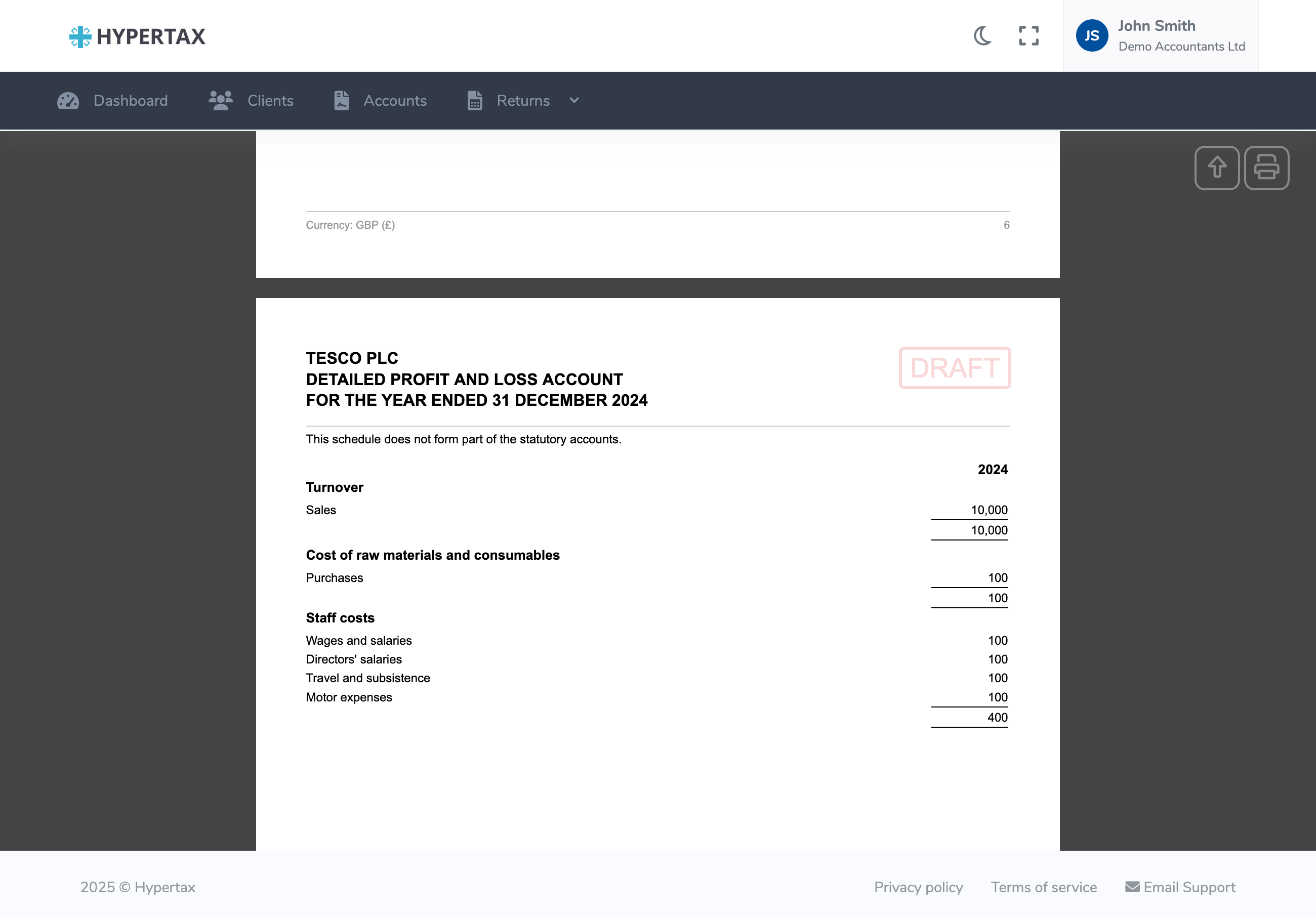The image size is (1316, 917).
Task: Expand the Returns dropdown chevron
Action: [574, 101]
